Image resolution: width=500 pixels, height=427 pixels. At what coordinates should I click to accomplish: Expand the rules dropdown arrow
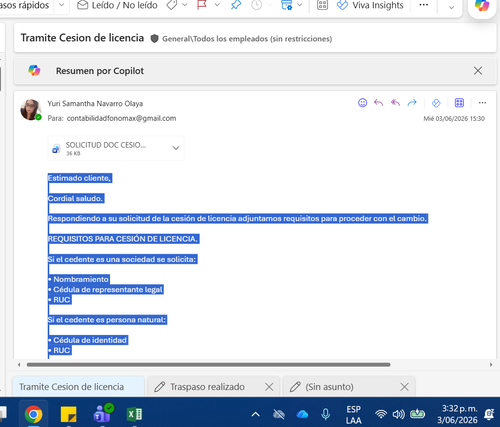point(300,5)
